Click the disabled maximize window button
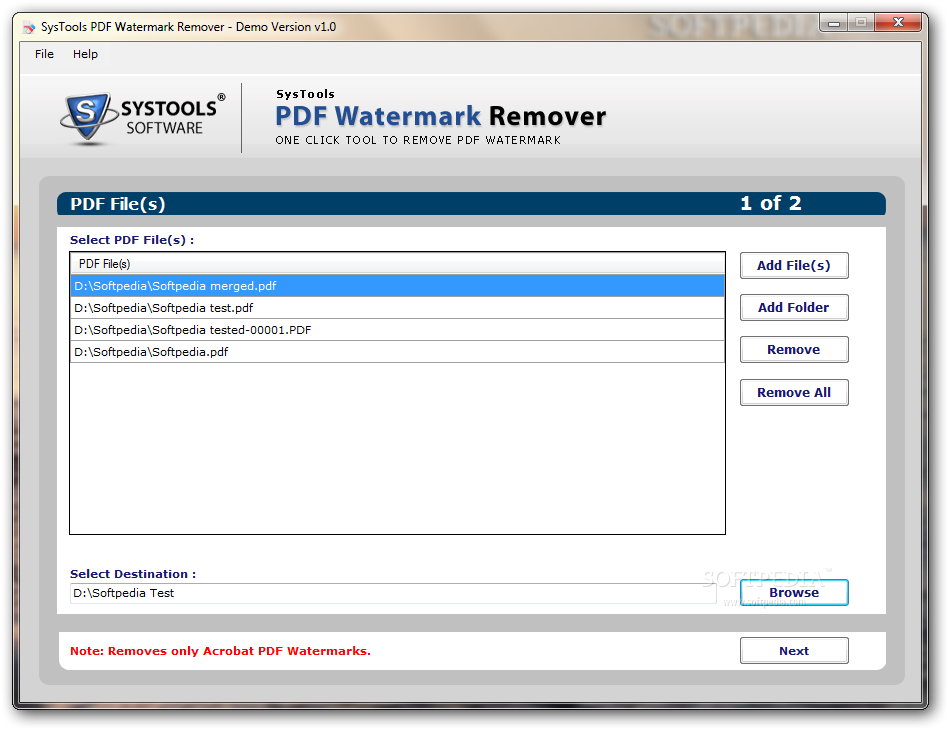 (861, 22)
